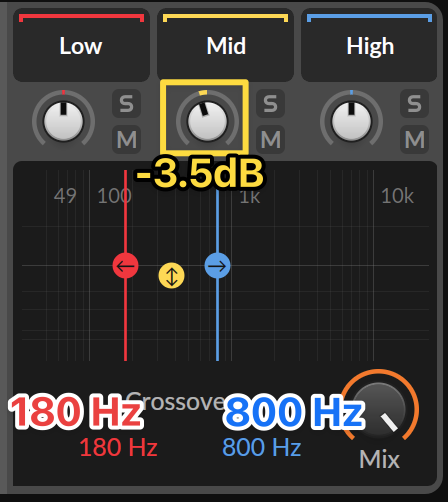The height and width of the screenshot is (502, 448).
Task: Mute the Low band
Action: click(126, 139)
